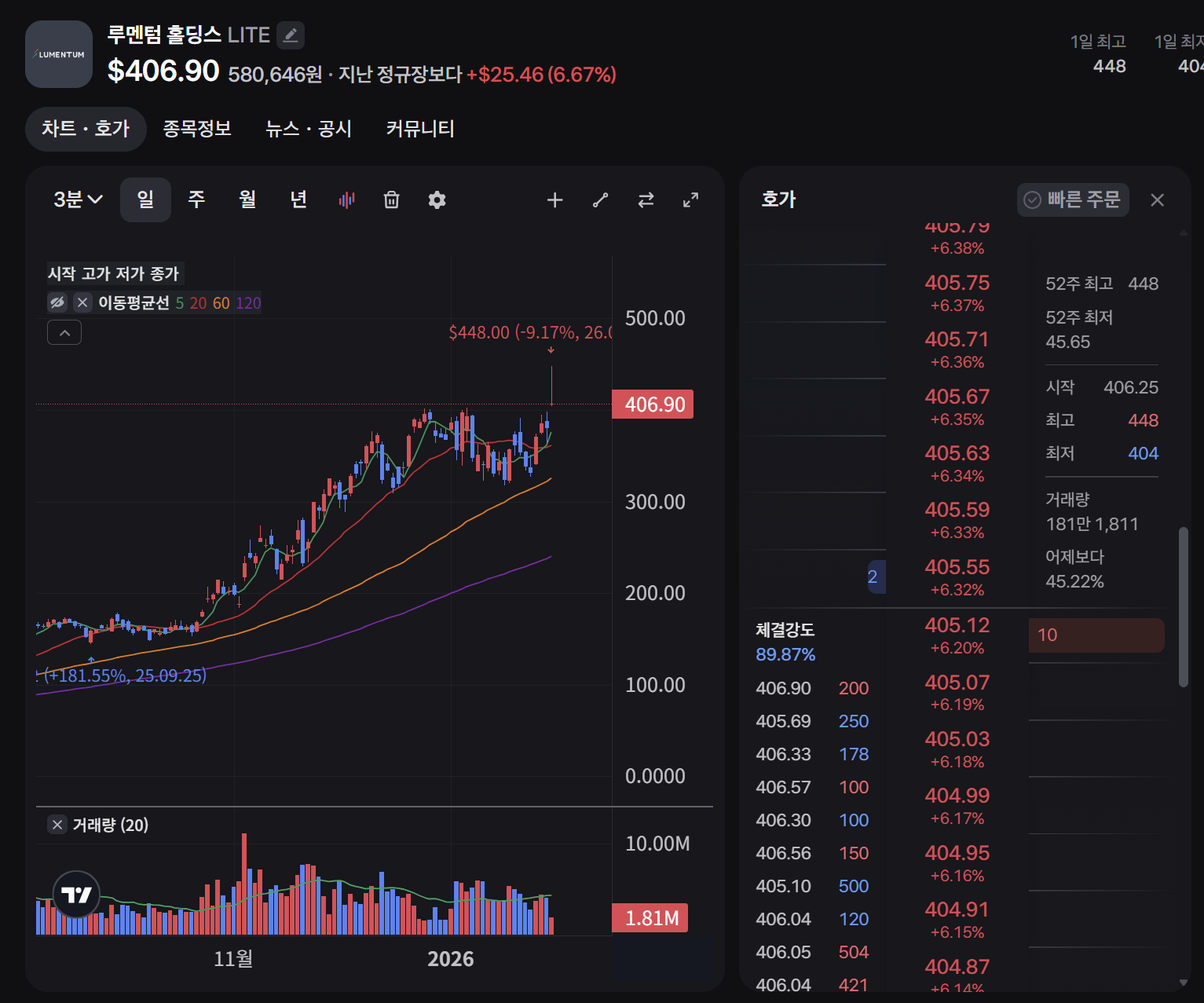
Task: Select the daily chart interval
Action: (x=145, y=200)
